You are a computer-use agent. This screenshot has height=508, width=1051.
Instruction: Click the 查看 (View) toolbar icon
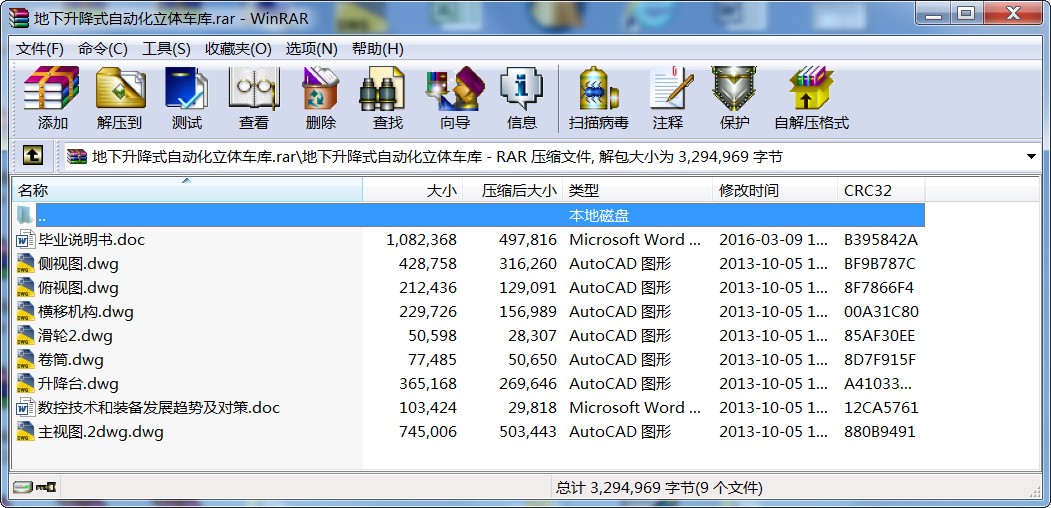254,88
